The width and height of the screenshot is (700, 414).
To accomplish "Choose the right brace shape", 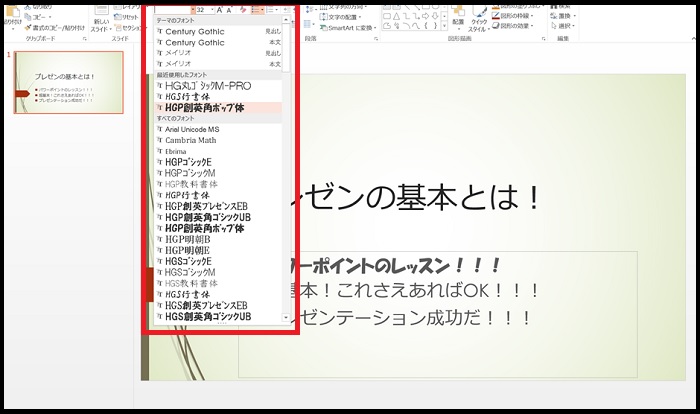I will tap(435, 25).
